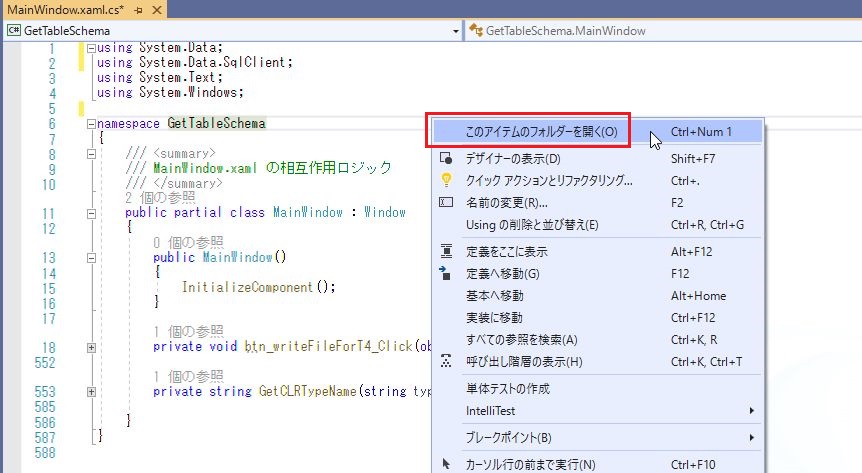Click 'System.Windows' using line
Screen dimensions: 862x473
(x=170, y=92)
